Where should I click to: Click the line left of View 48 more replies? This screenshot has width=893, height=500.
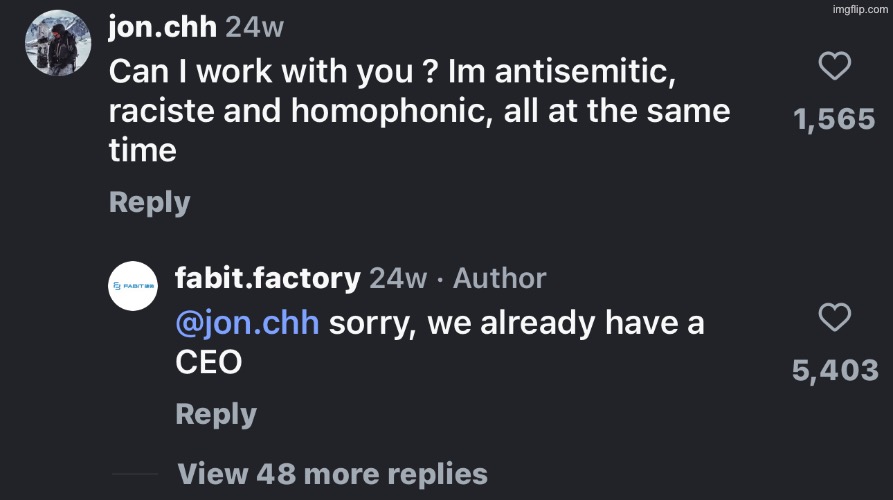[134, 474]
